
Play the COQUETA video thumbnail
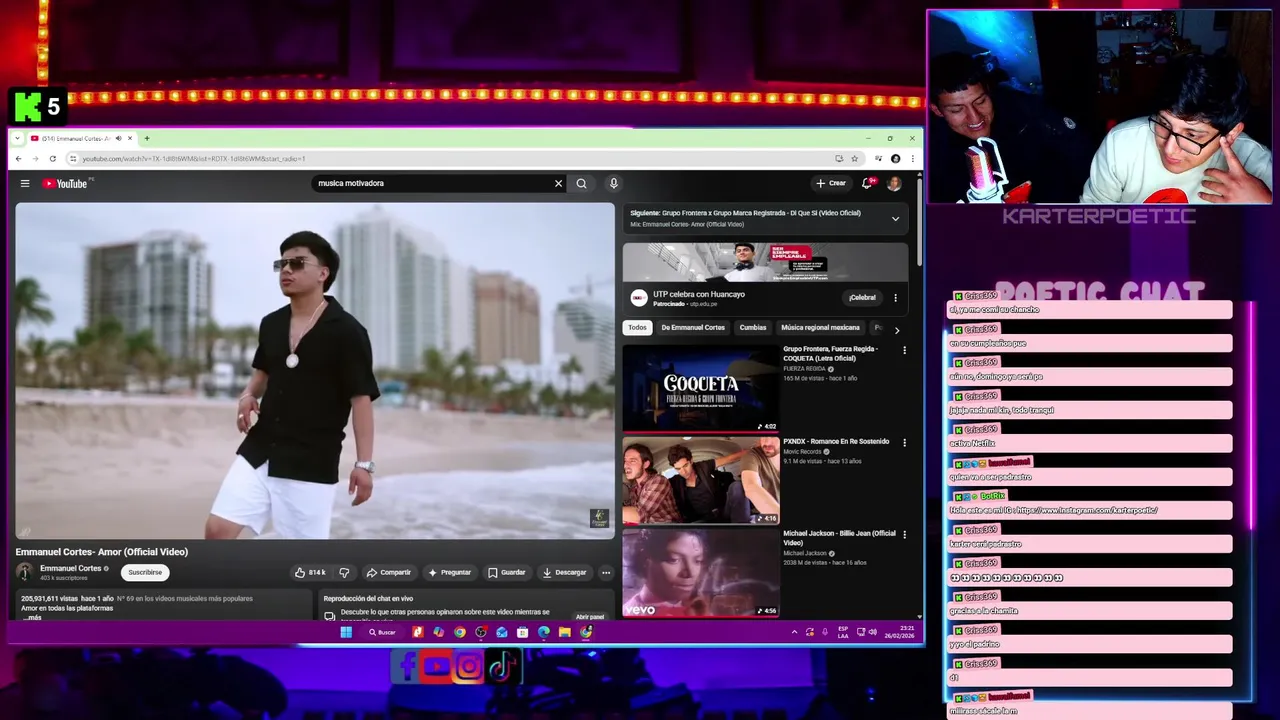click(x=701, y=388)
